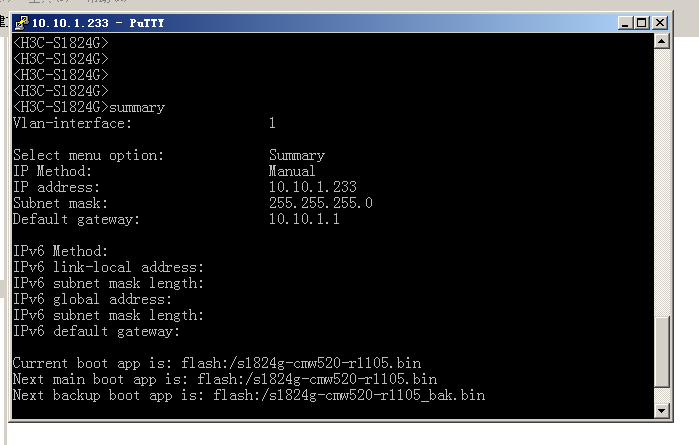Click the scrollbar down arrow
699x445 pixels.
tap(661, 410)
